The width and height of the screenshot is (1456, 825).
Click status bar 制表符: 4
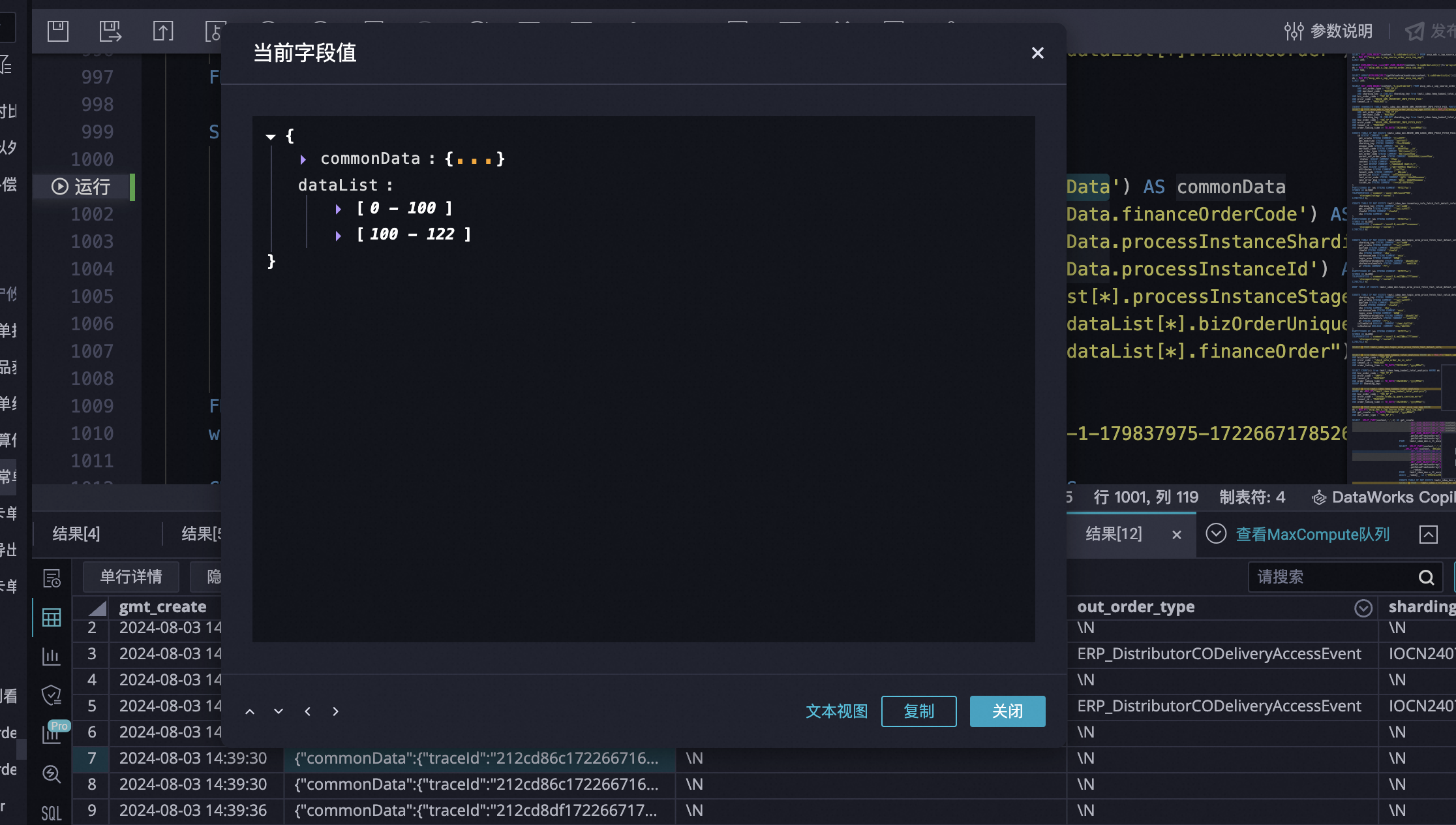click(x=1252, y=497)
